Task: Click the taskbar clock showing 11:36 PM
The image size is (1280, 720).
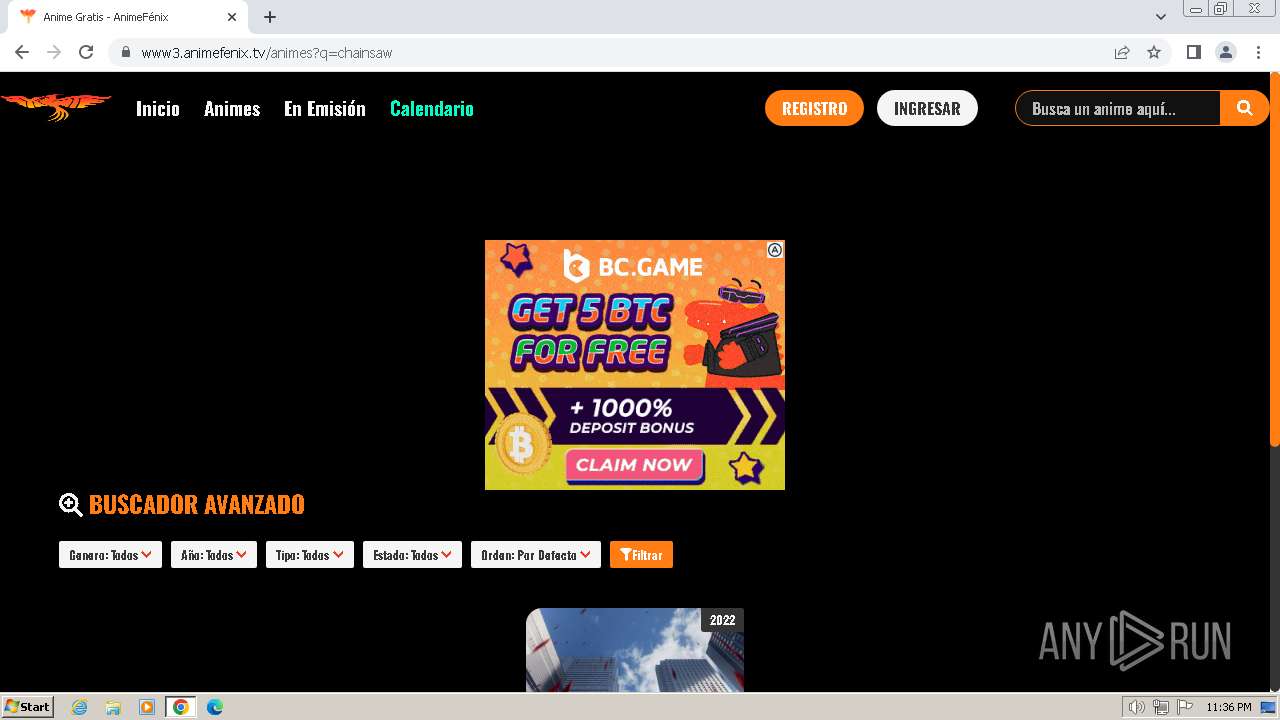Action: pyautogui.click(x=1229, y=707)
